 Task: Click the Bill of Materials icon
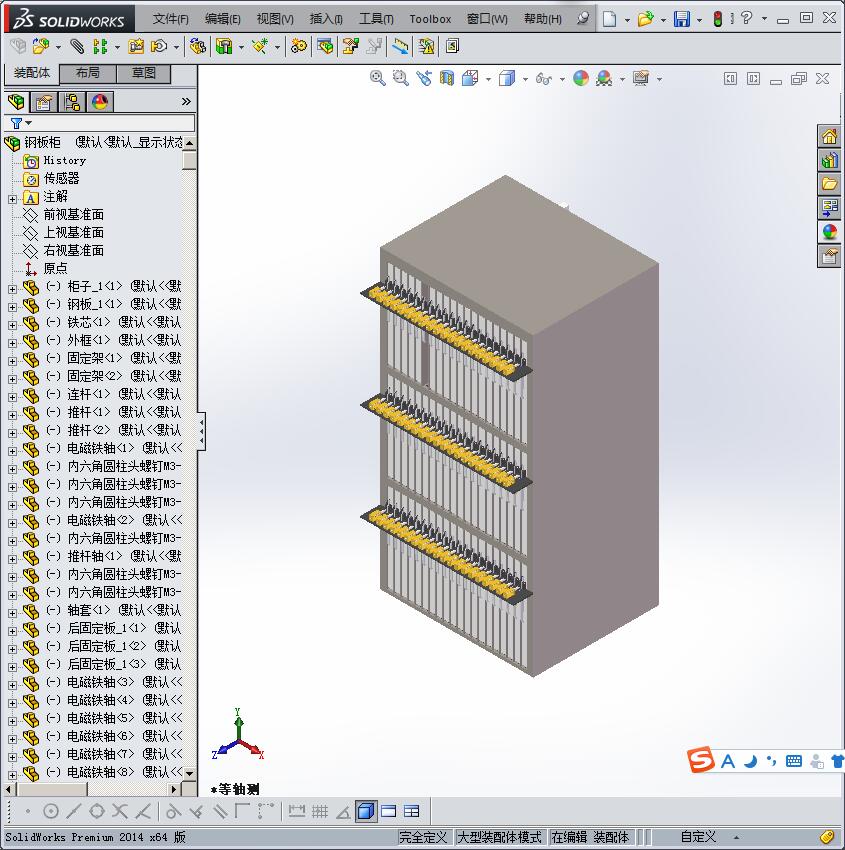(325, 47)
